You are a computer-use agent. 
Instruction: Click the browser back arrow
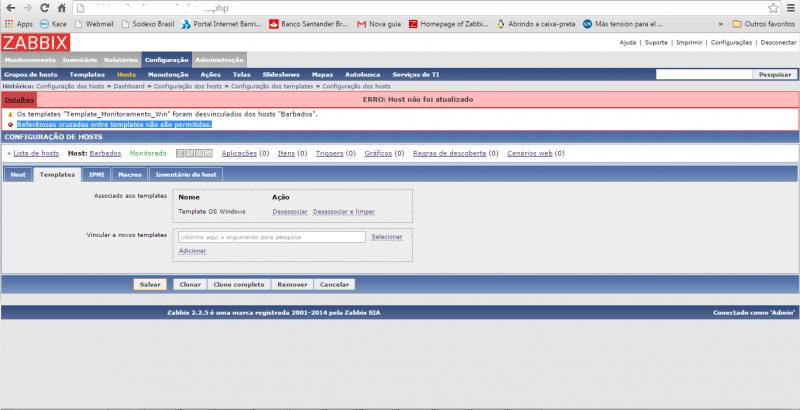10,8
